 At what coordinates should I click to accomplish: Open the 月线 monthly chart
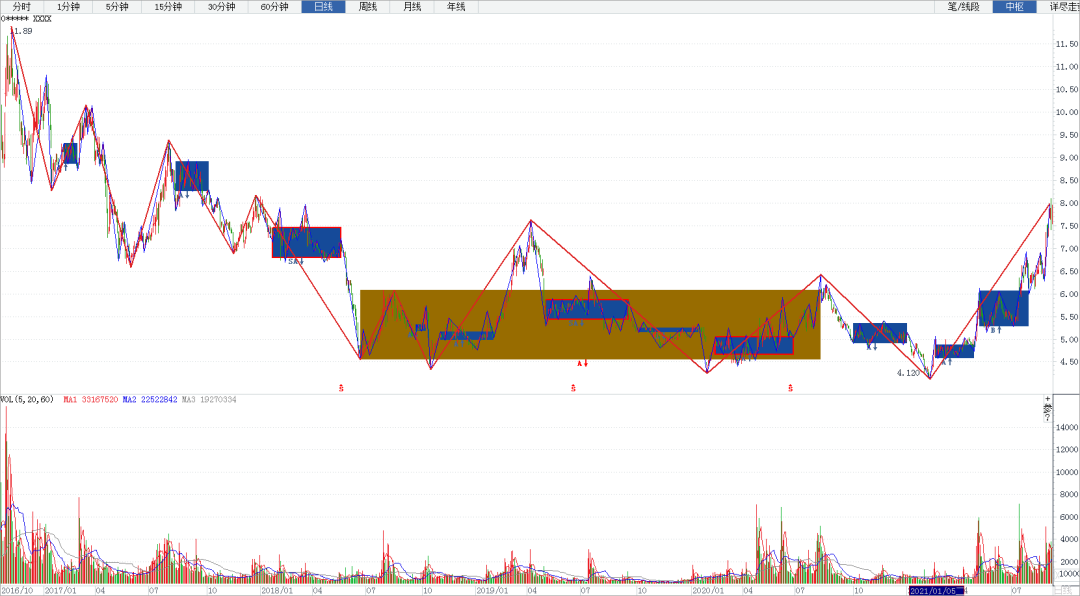click(412, 7)
